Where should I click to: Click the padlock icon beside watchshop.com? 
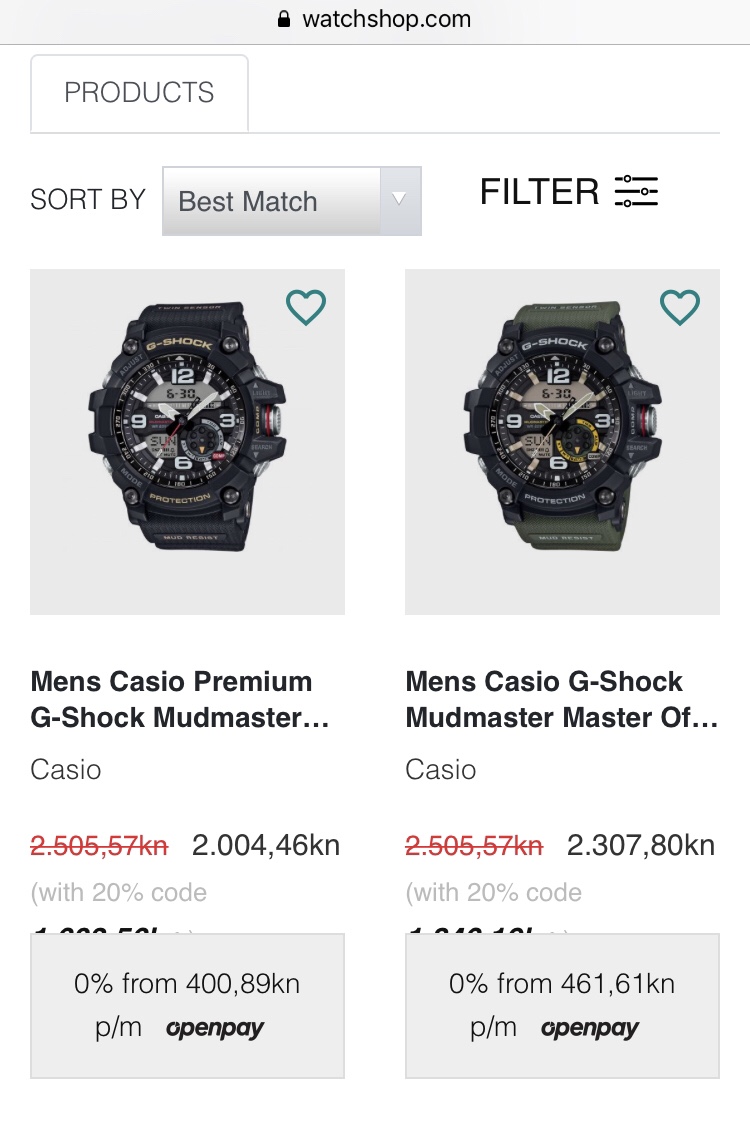[x=284, y=19]
